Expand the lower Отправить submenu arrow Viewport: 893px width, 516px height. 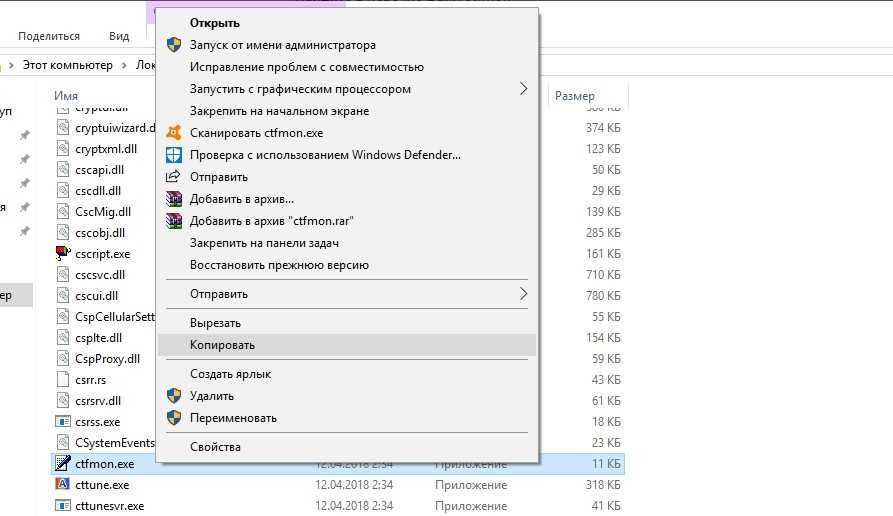523,294
